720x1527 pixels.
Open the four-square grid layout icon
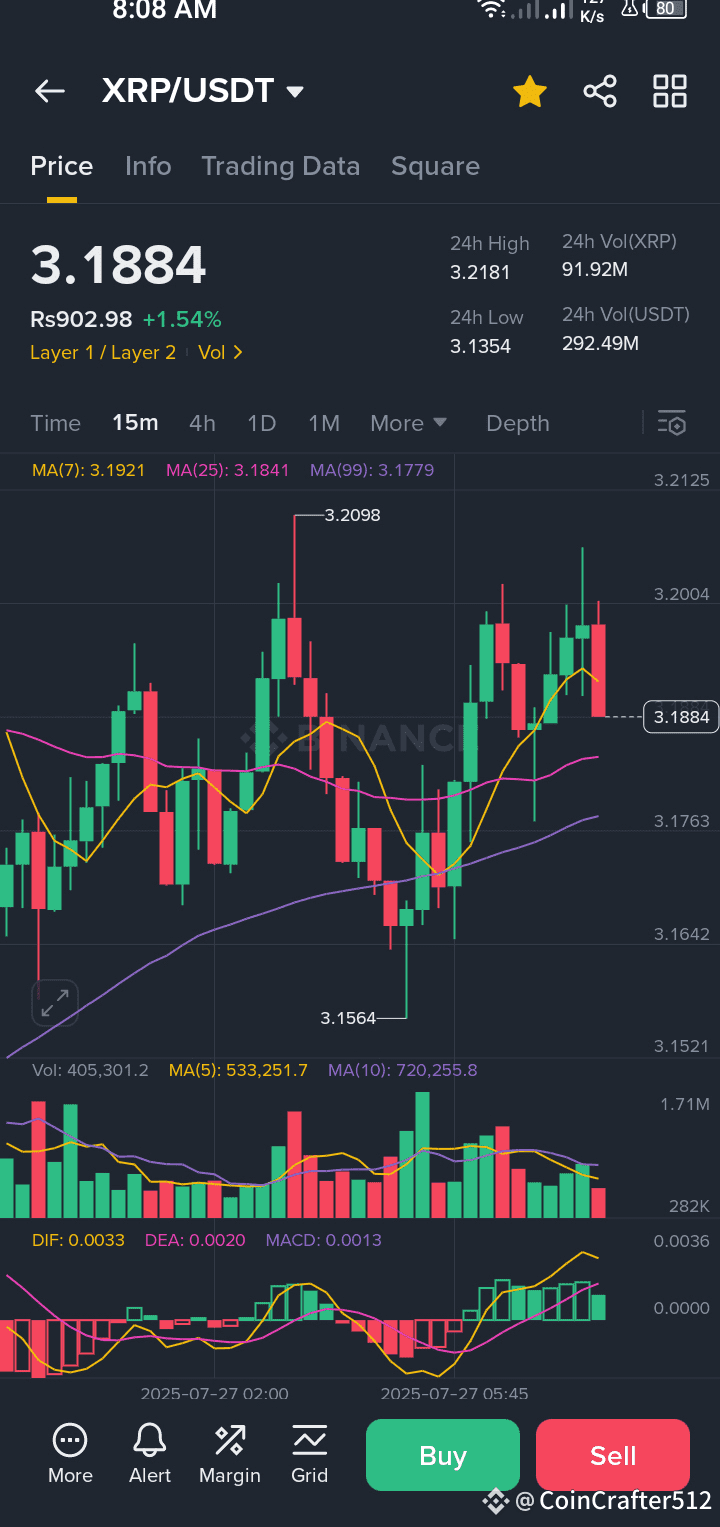(670, 91)
